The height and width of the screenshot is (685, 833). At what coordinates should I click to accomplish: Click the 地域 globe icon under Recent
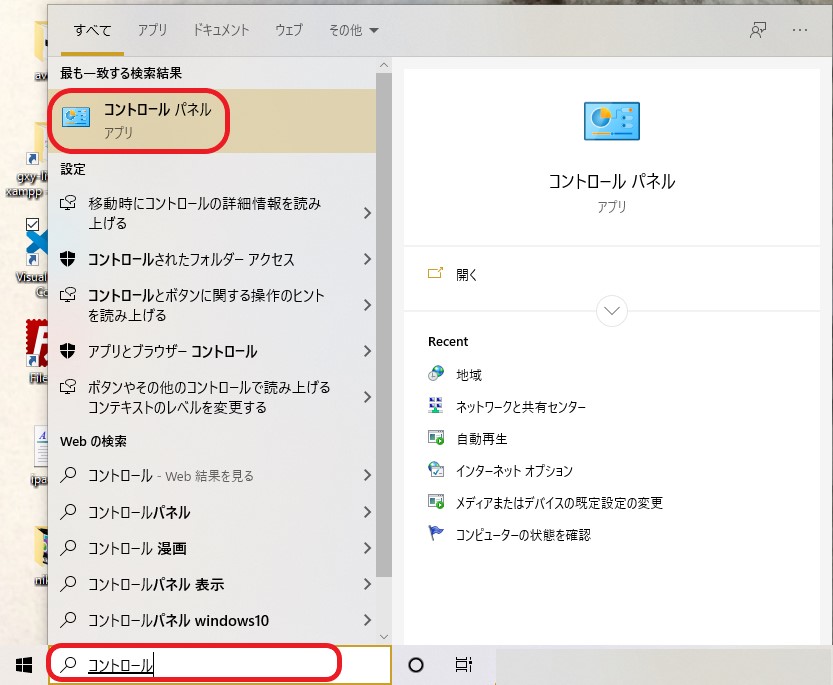tap(434, 375)
